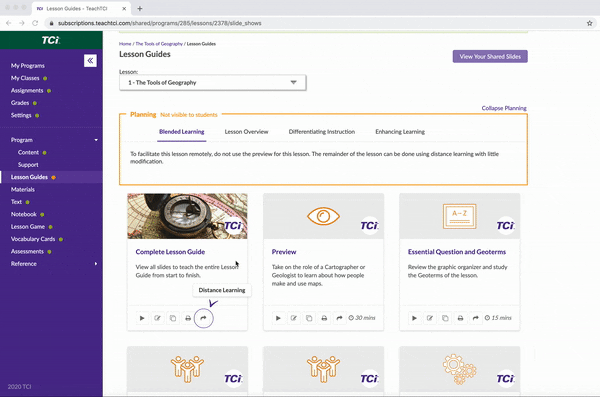
Task: Open Materials in the sidebar
Action: pos(23,190)
